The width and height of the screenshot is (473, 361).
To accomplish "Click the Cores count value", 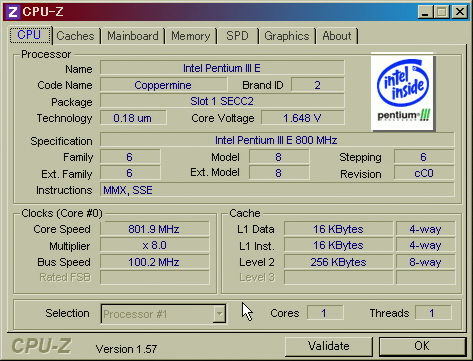I will 325,313.
